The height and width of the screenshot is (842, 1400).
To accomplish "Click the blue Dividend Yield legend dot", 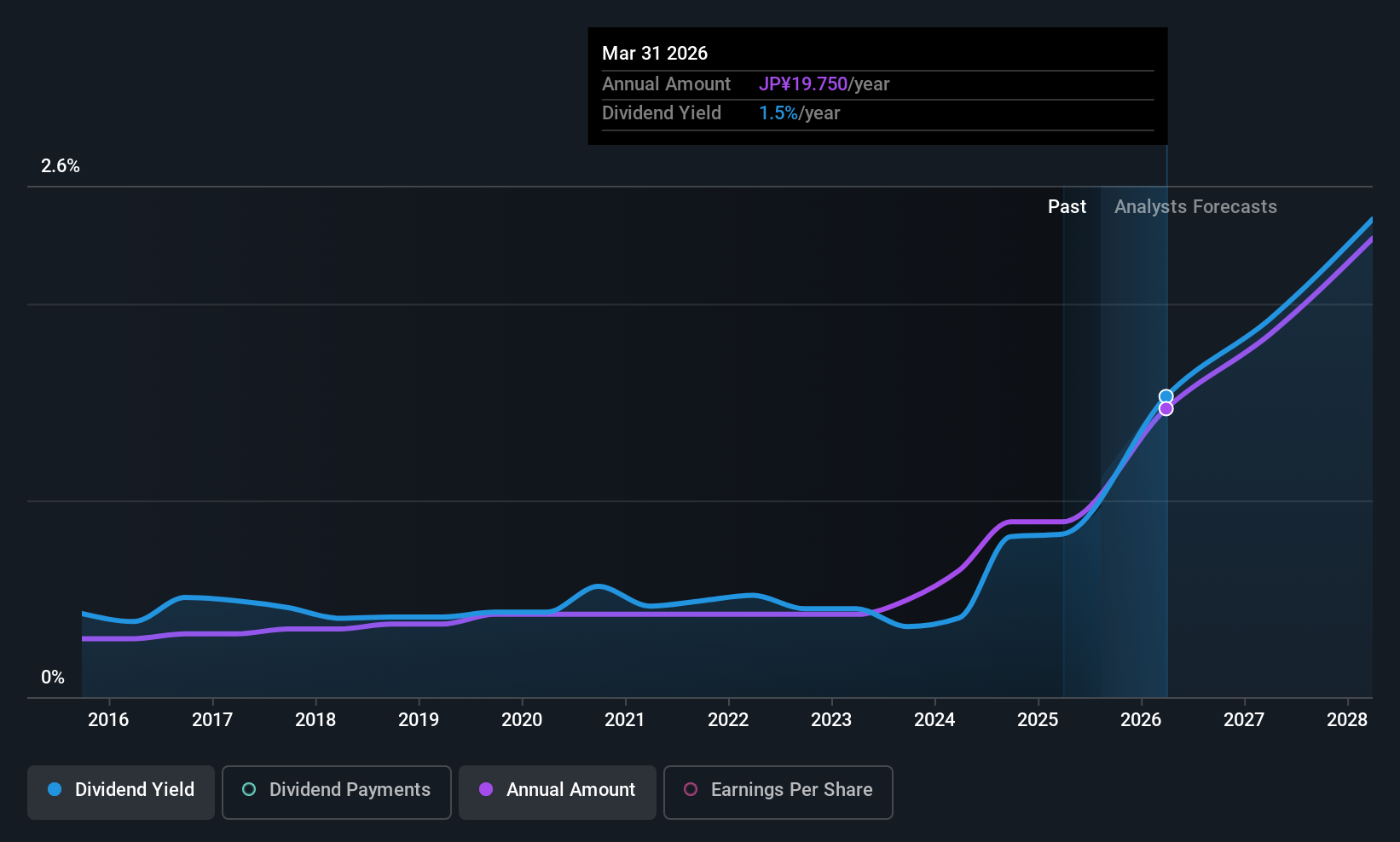I will (55, 789).
